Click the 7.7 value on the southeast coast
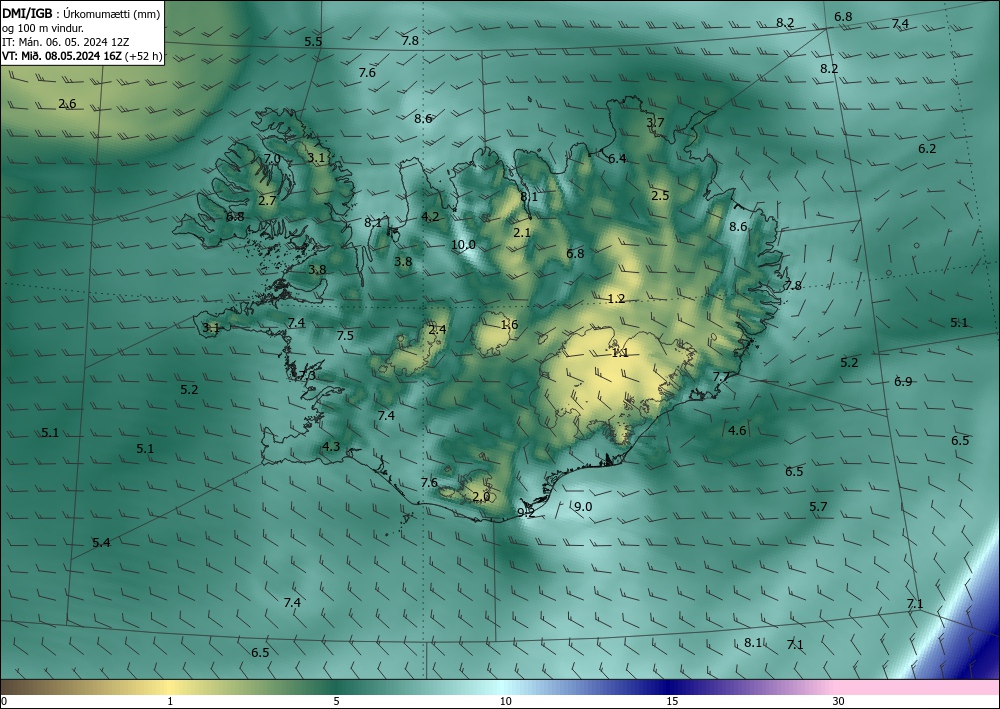This screenshot has height=709, width=1000. pyautogui.click(x=721, y=376)
